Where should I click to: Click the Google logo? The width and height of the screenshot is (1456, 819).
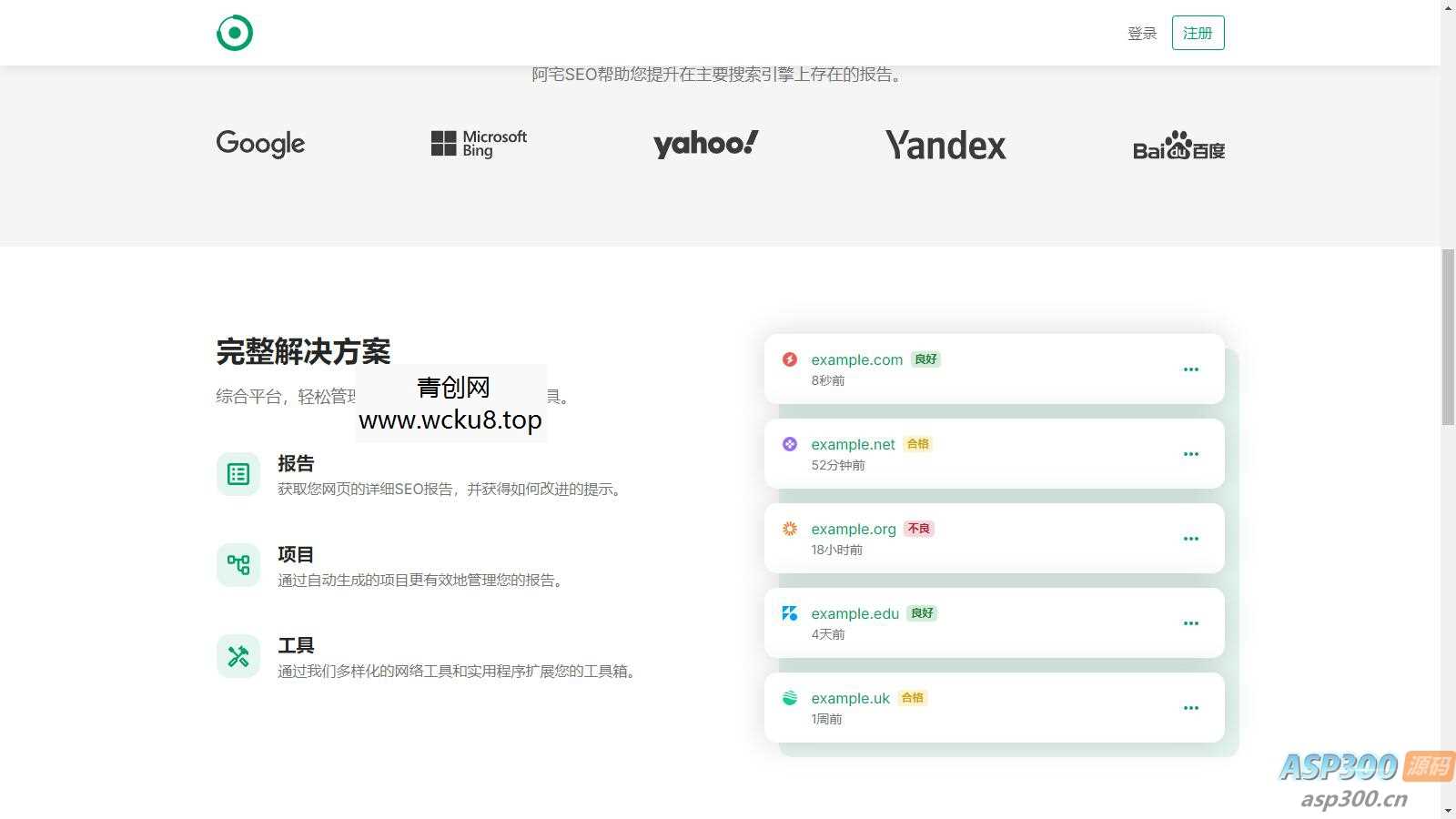[260, 144]
